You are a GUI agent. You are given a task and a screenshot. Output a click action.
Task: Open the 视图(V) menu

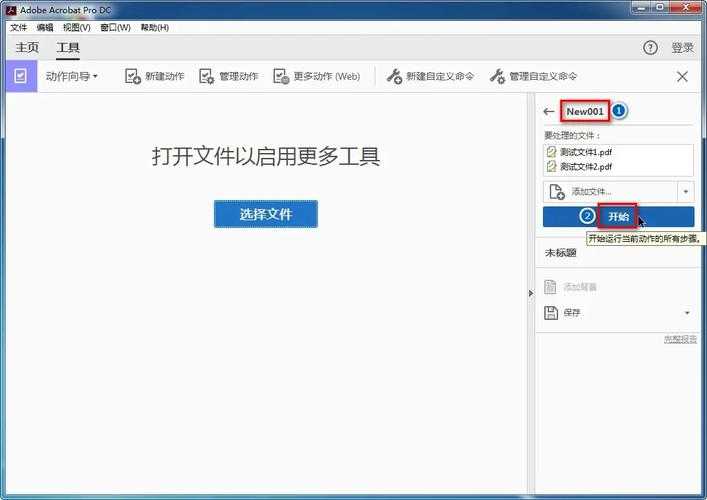pyautogui.click(x=76, y=27)
